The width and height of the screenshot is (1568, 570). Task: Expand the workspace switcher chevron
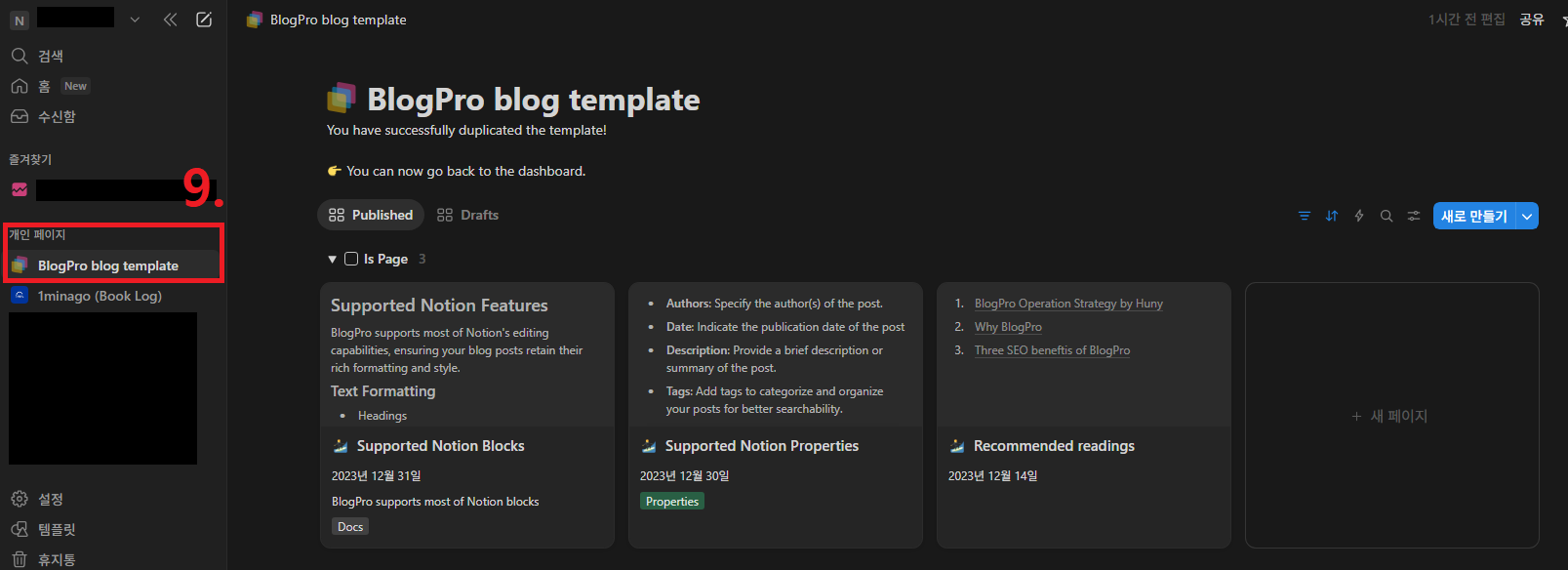[135, 20]
